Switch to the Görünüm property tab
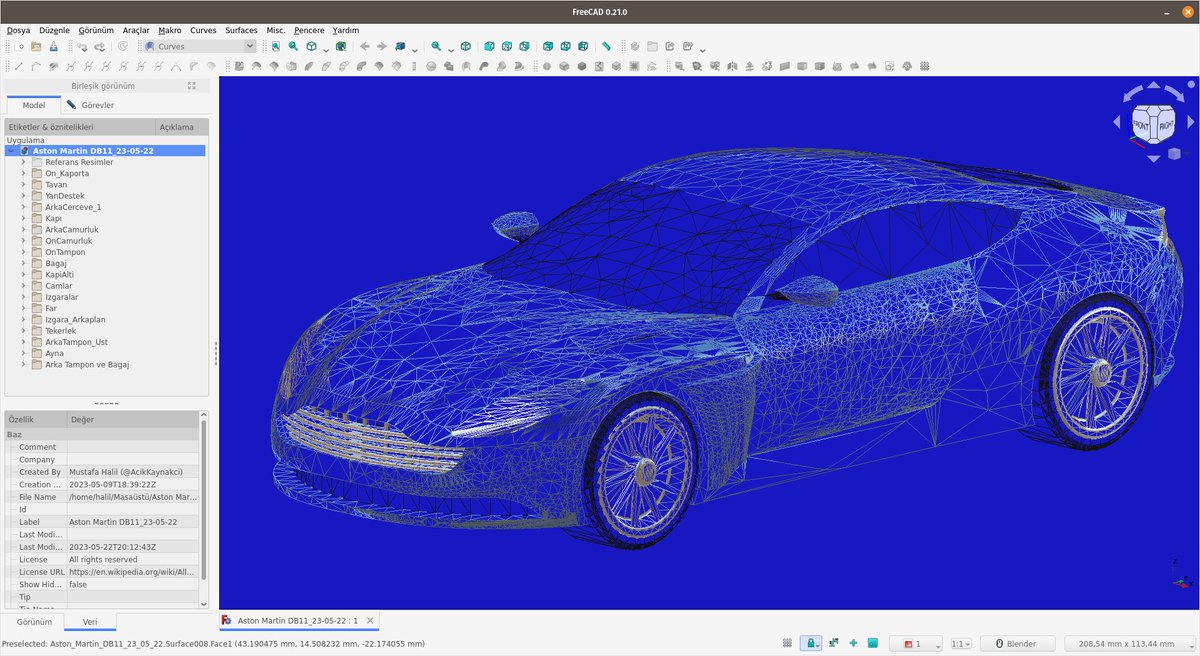Viewport: 1200px width, 656px height. pos(34,622)
